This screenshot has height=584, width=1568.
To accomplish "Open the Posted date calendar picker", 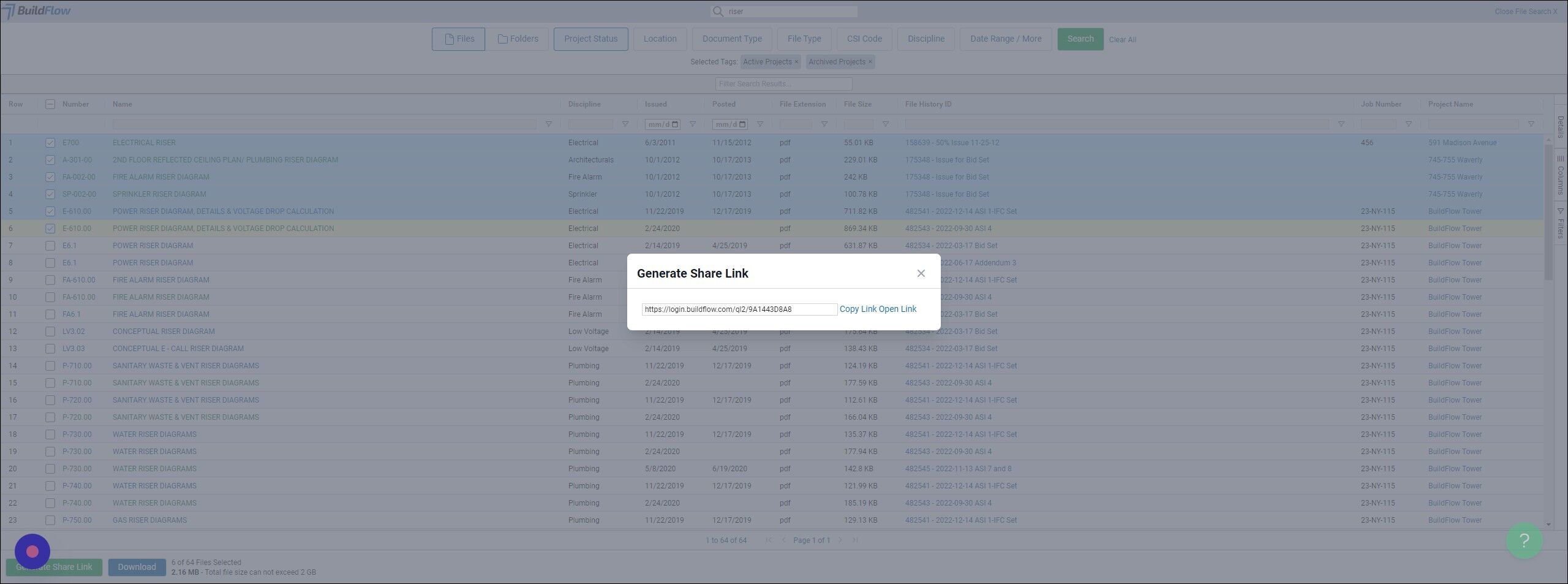I will [x=742, y=124].
